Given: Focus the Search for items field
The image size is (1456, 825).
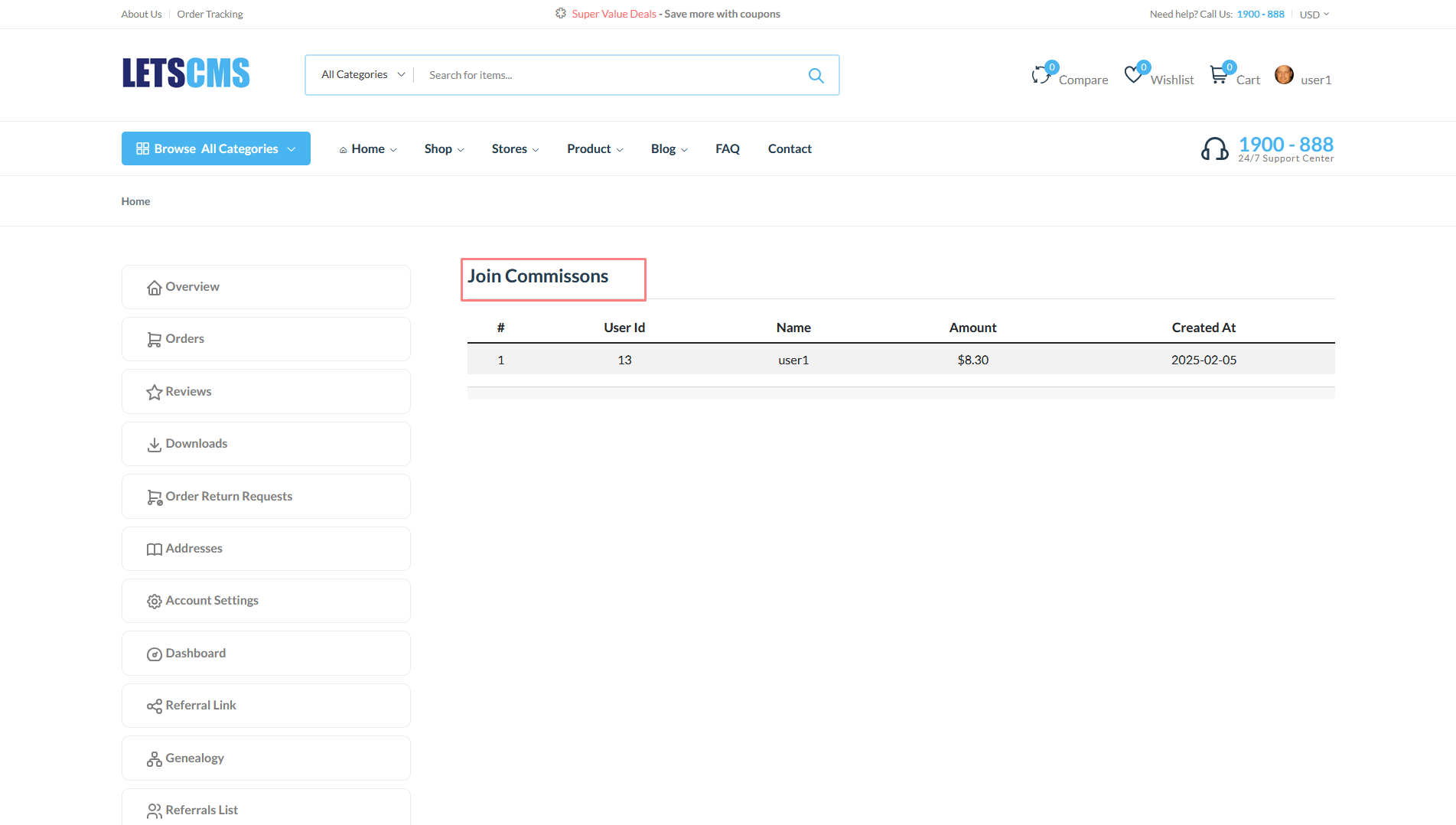Looking at the screenshot, I should pos(604,75).
